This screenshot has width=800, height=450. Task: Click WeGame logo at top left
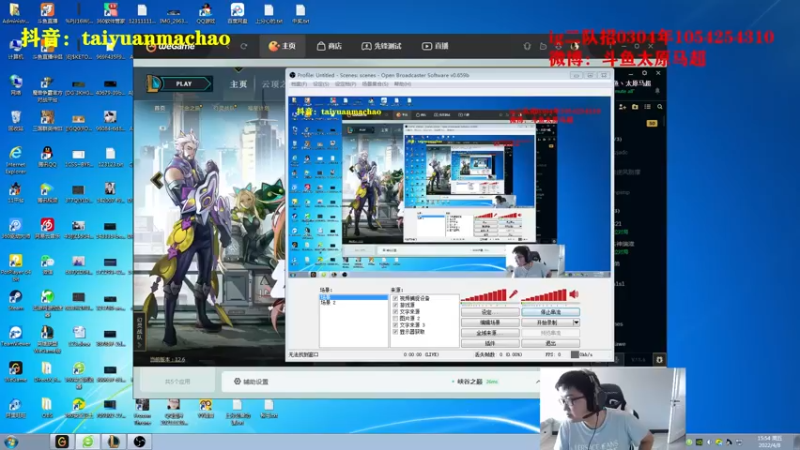(x=171, y=46)
